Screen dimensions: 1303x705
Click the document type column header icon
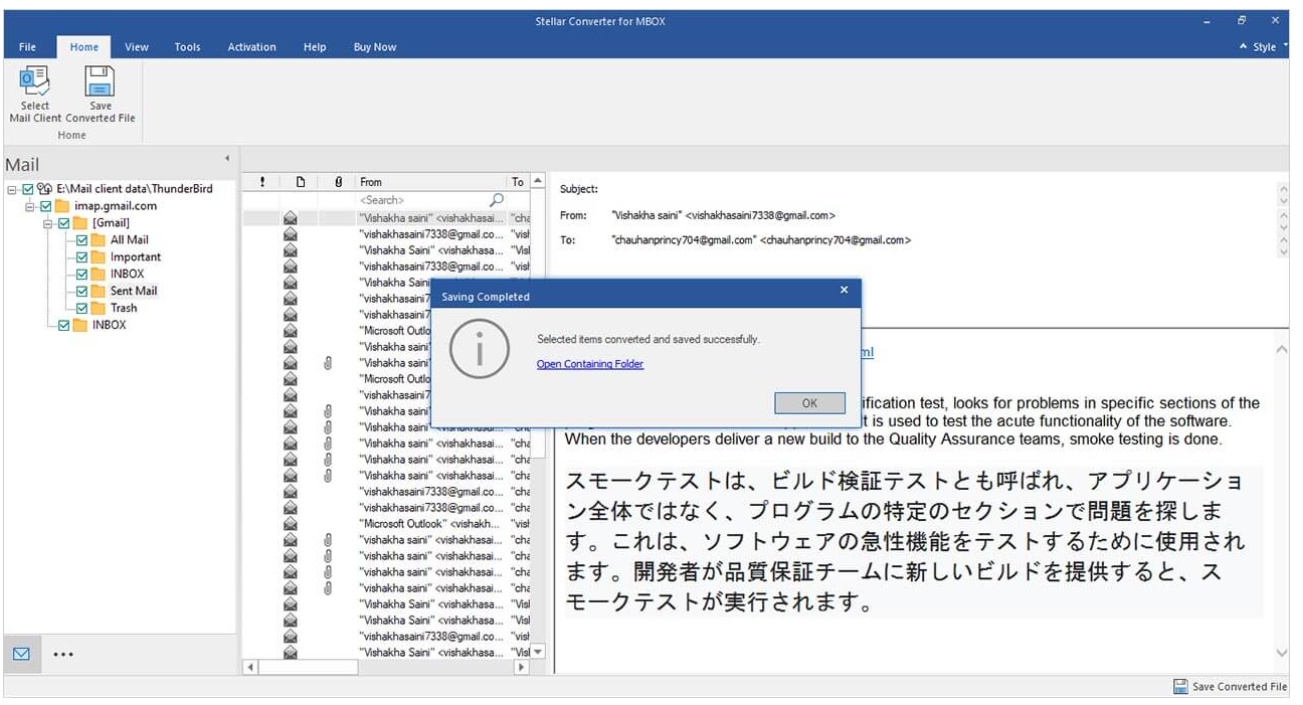(300, 182)
